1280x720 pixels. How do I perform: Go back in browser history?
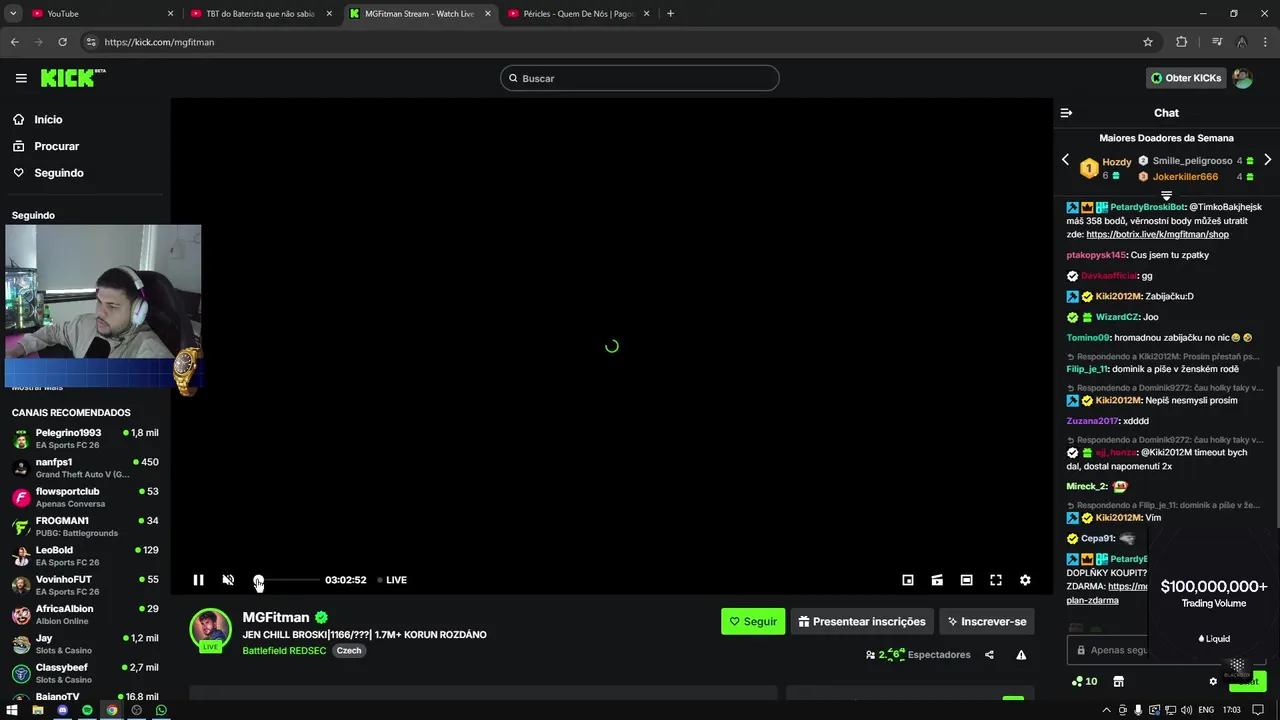(14, 42)
